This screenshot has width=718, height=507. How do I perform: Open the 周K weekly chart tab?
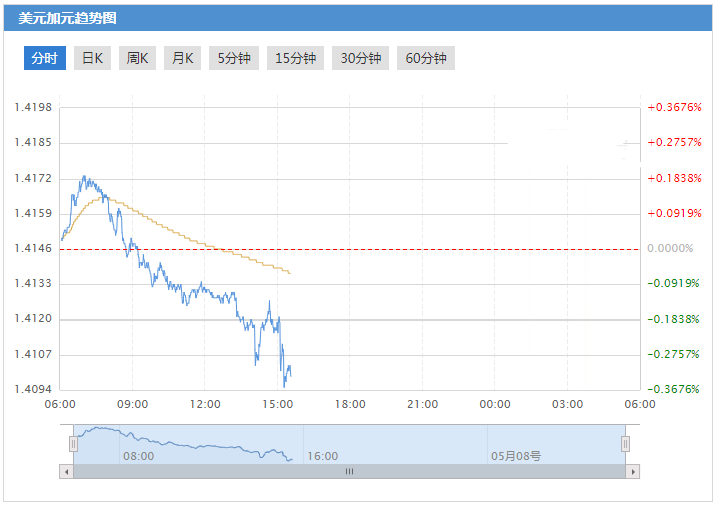tap(137, 58)
